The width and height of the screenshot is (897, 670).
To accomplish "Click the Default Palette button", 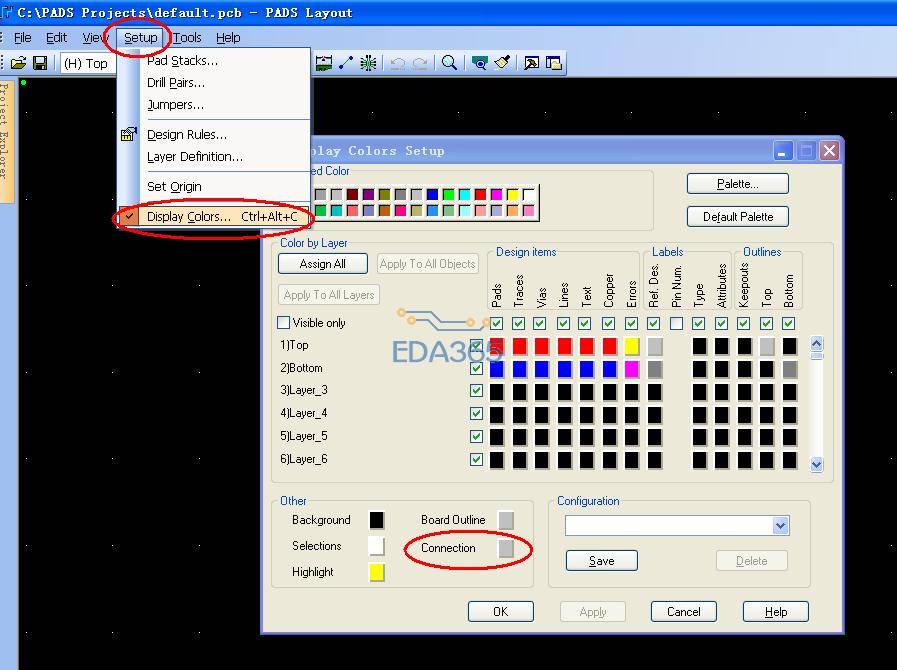I will click(x=737, y=217).
